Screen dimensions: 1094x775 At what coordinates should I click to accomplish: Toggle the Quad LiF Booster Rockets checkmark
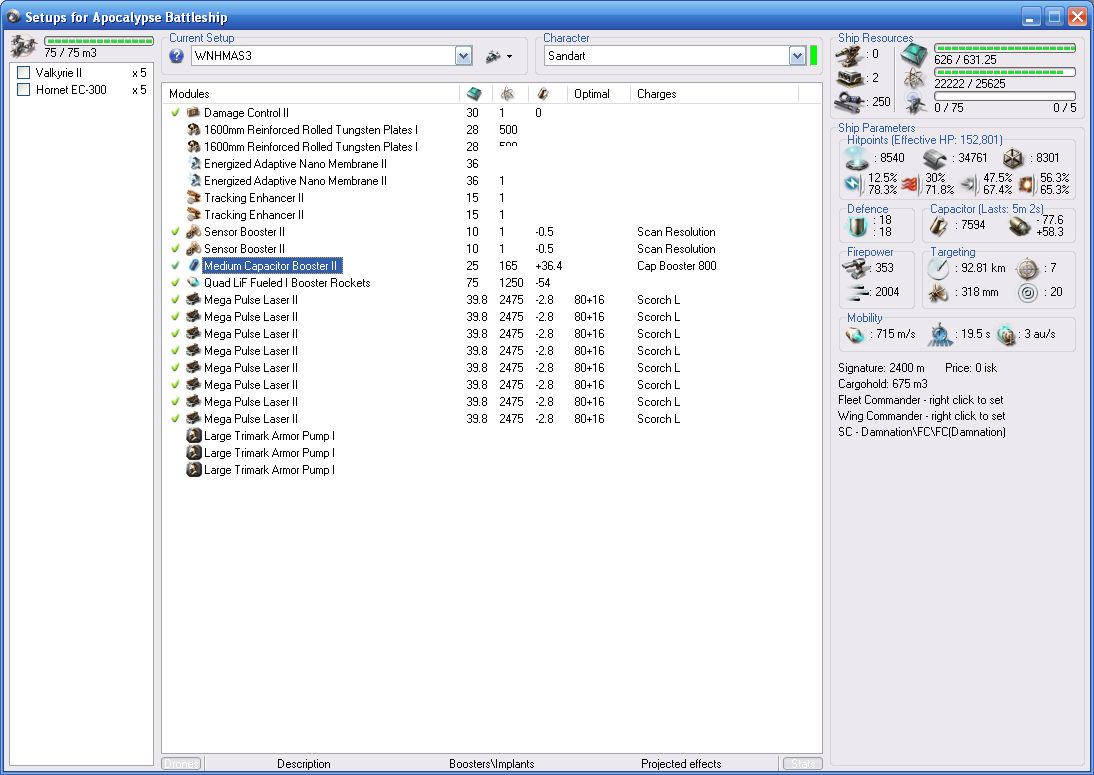tap(175, 283)
